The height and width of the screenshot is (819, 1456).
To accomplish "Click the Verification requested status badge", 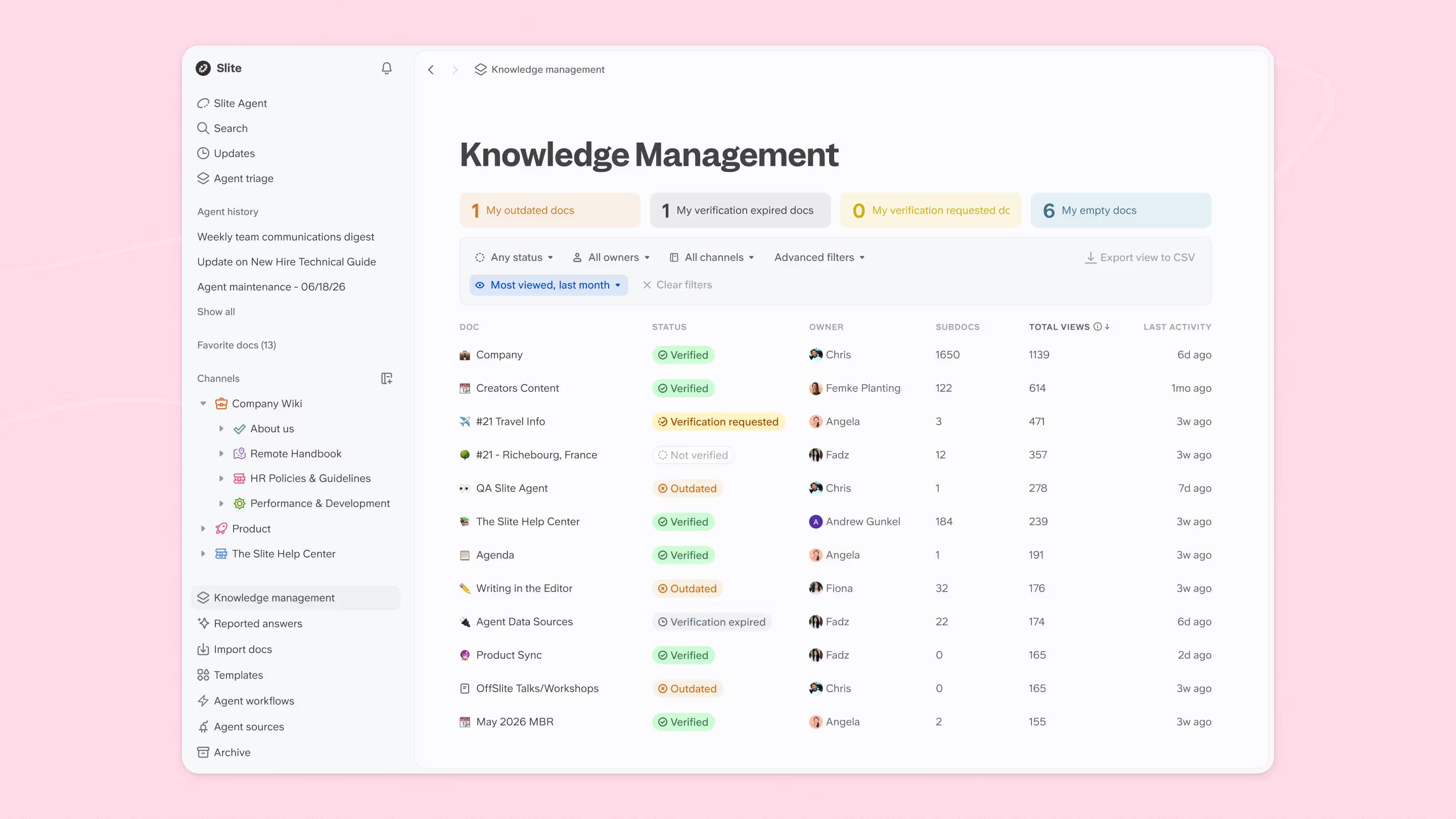I will point(718,422).
